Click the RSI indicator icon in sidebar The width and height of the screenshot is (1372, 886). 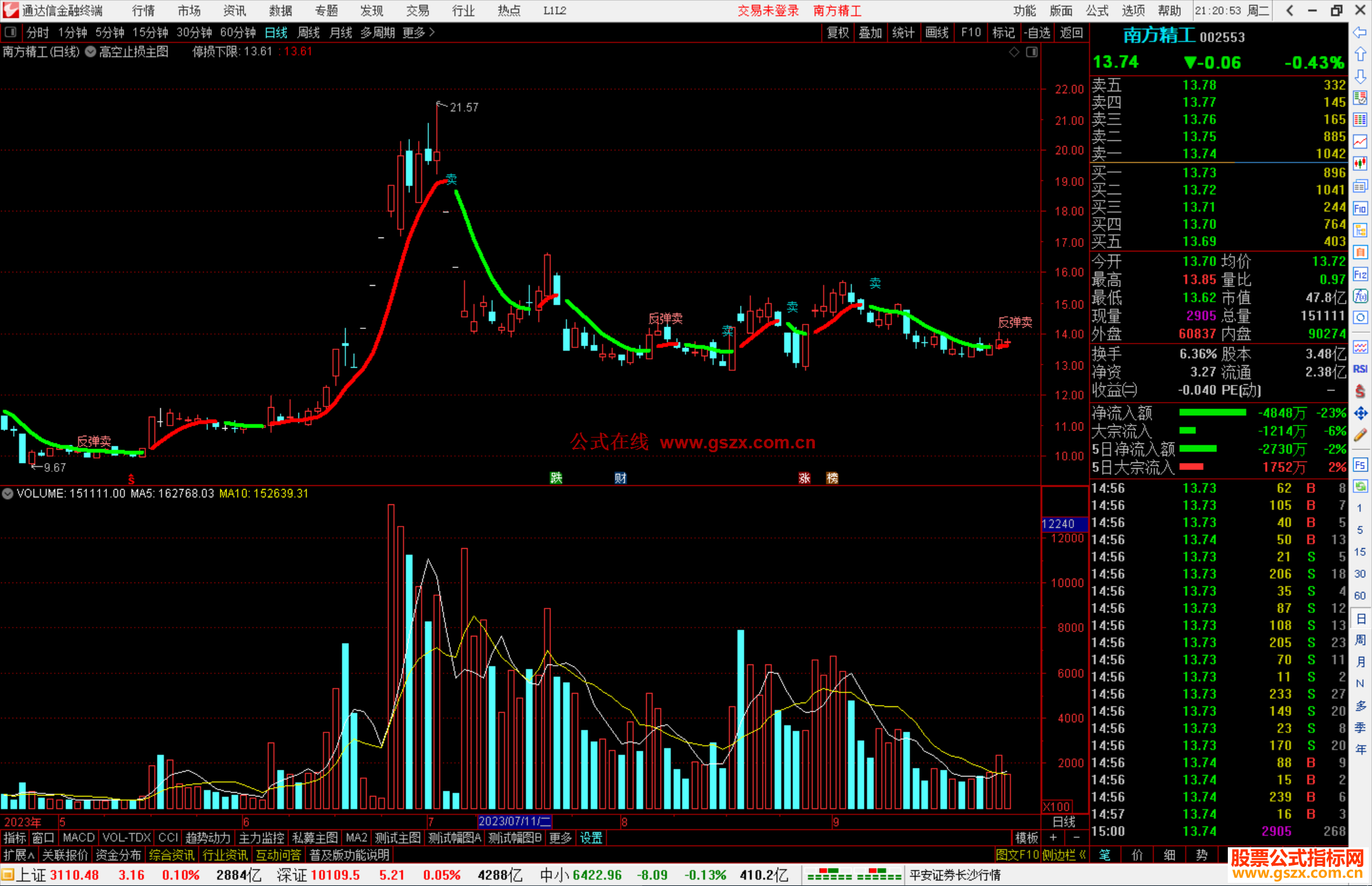[x=1360, y=369]
